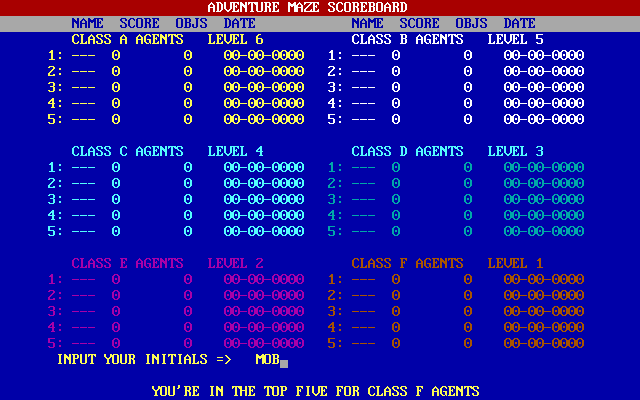Click the LEVEL 5 label
Image resolution: width=640 pixels, height=400 pixels.
[x=516, y=40]
